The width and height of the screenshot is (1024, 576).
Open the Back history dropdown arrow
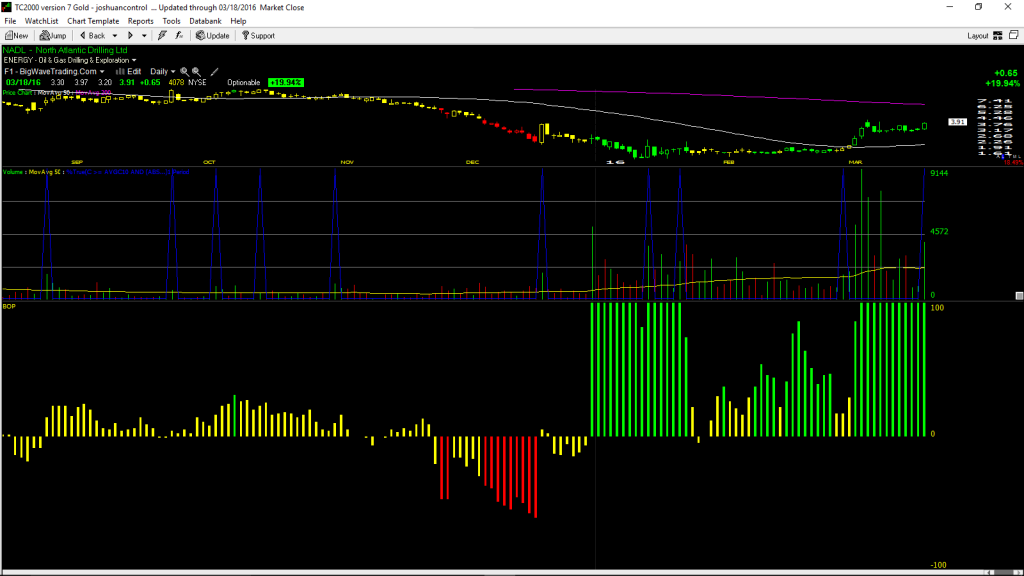115,36
